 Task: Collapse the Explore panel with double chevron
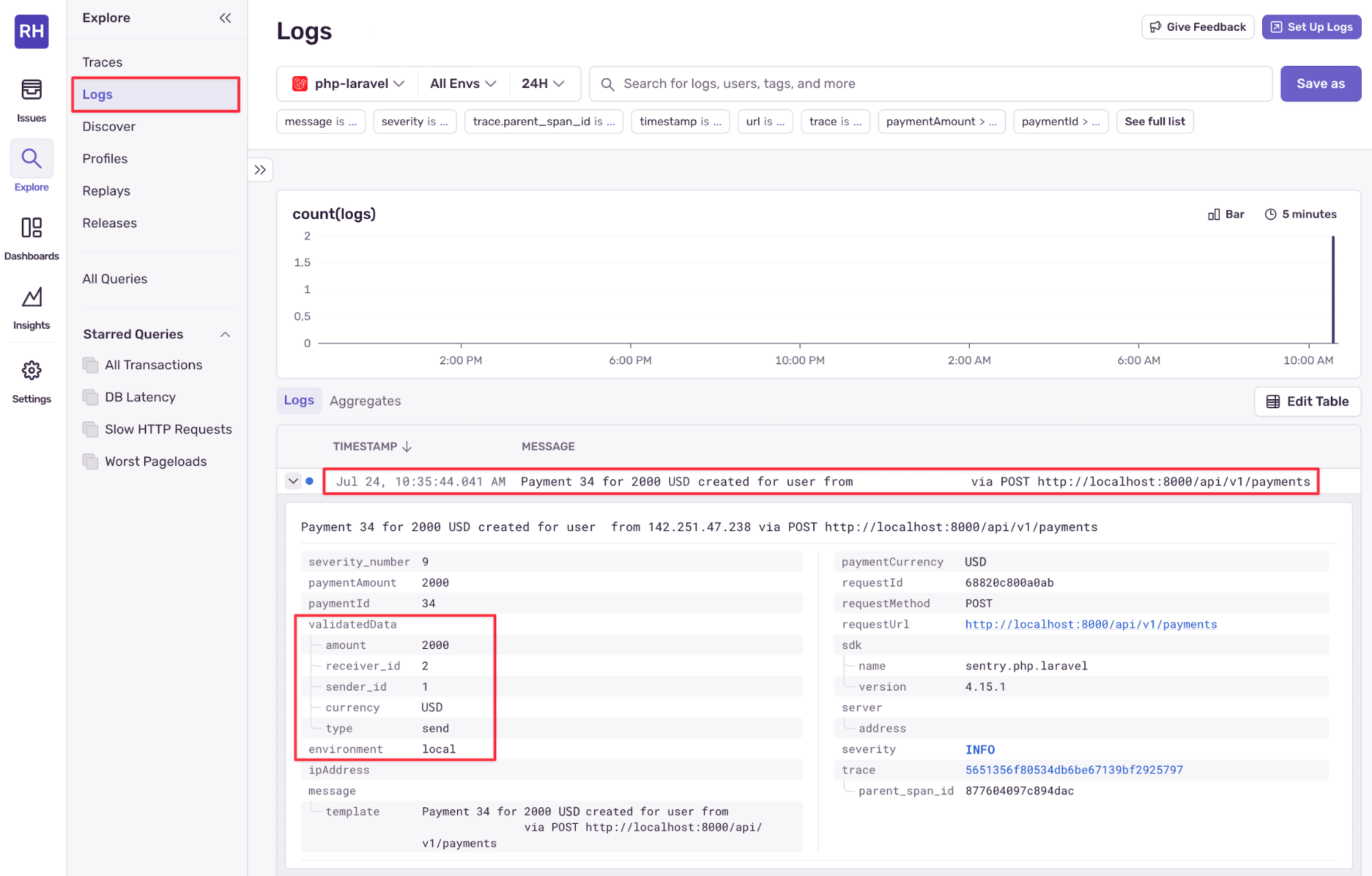(225, 18)
